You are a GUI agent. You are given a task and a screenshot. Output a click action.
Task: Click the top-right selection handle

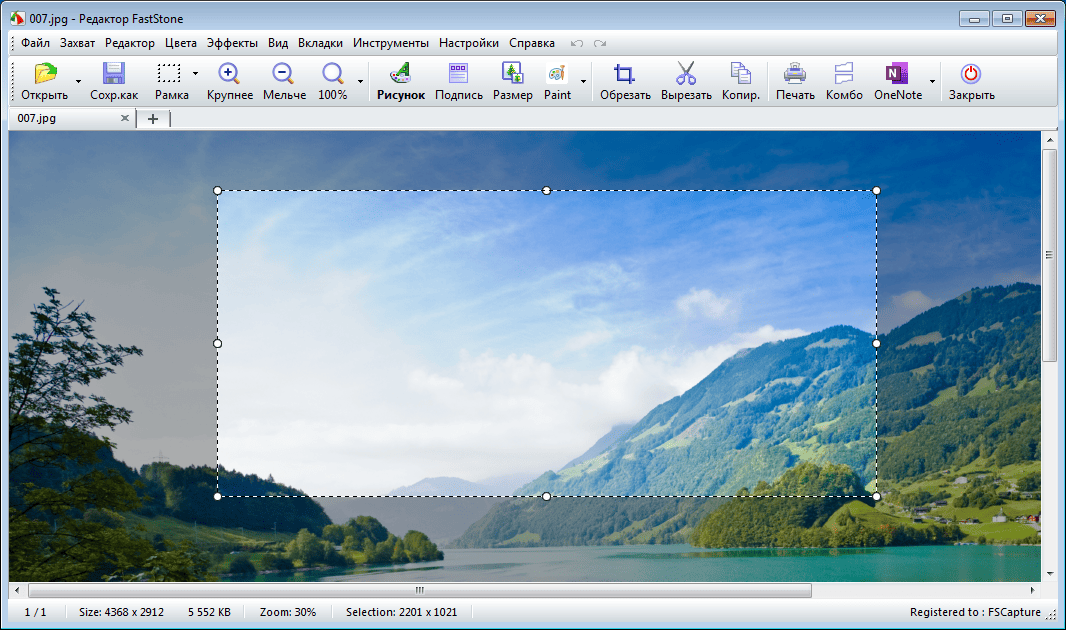876,191
